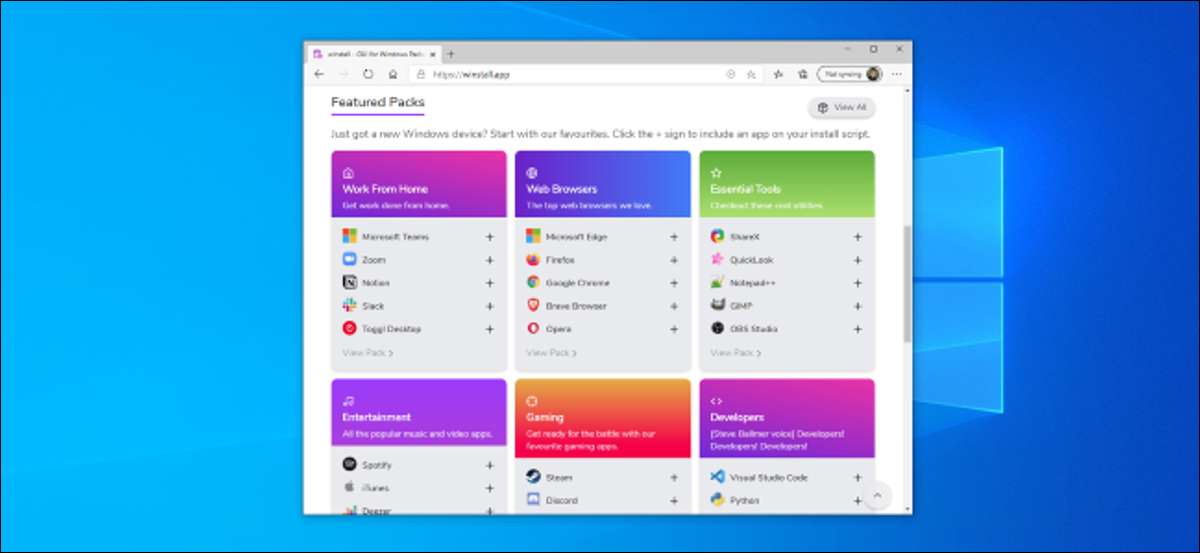
Task: Add Discord using its plus icon
Action: 674,500
